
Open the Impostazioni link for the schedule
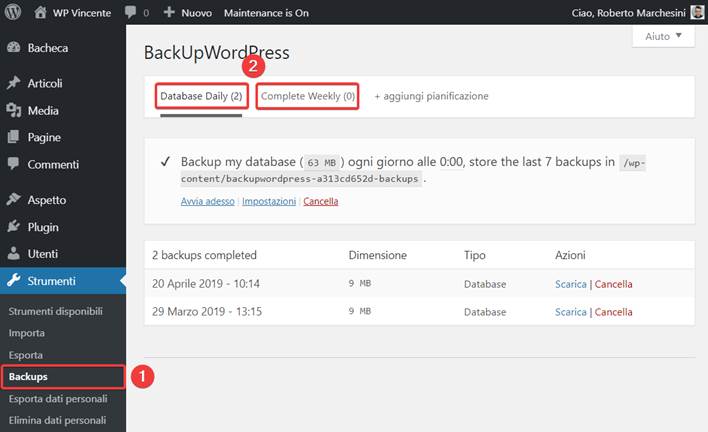point(269,201)
